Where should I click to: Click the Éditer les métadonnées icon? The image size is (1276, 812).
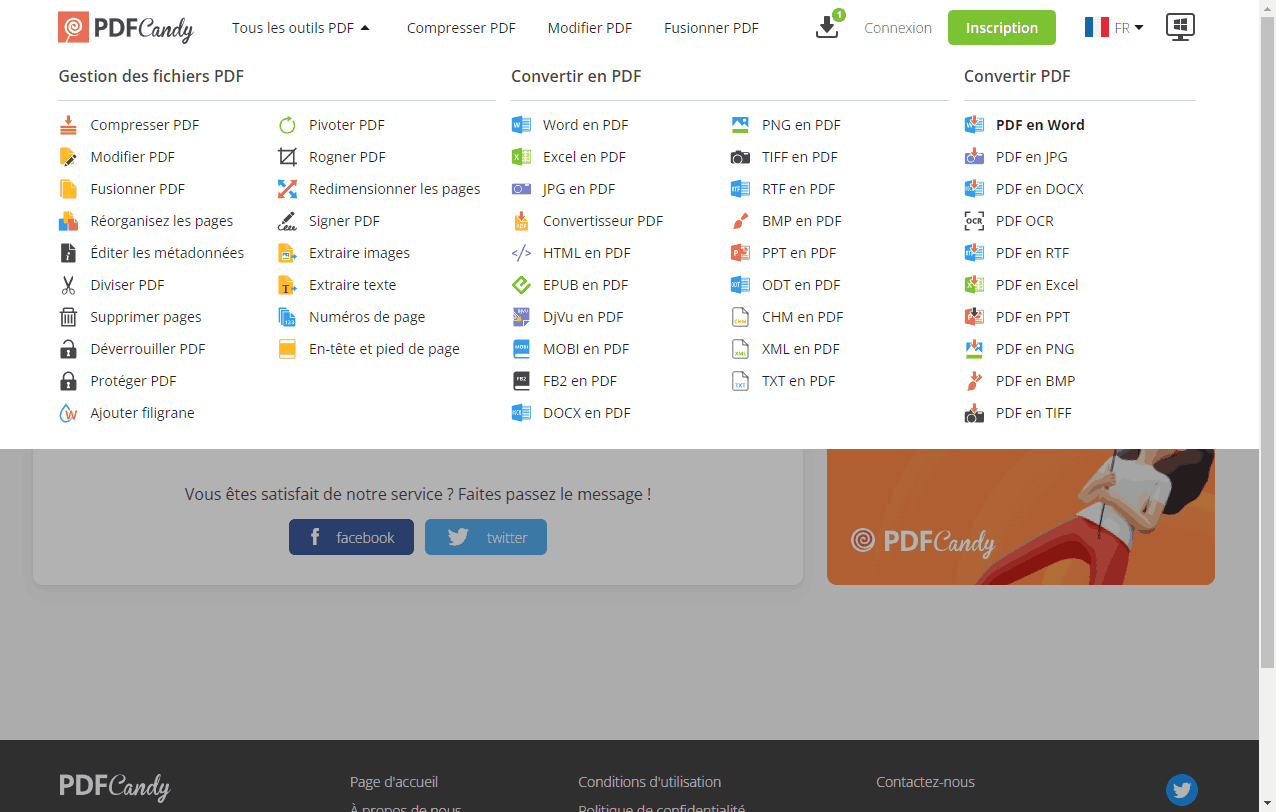(x=68, y=253)
